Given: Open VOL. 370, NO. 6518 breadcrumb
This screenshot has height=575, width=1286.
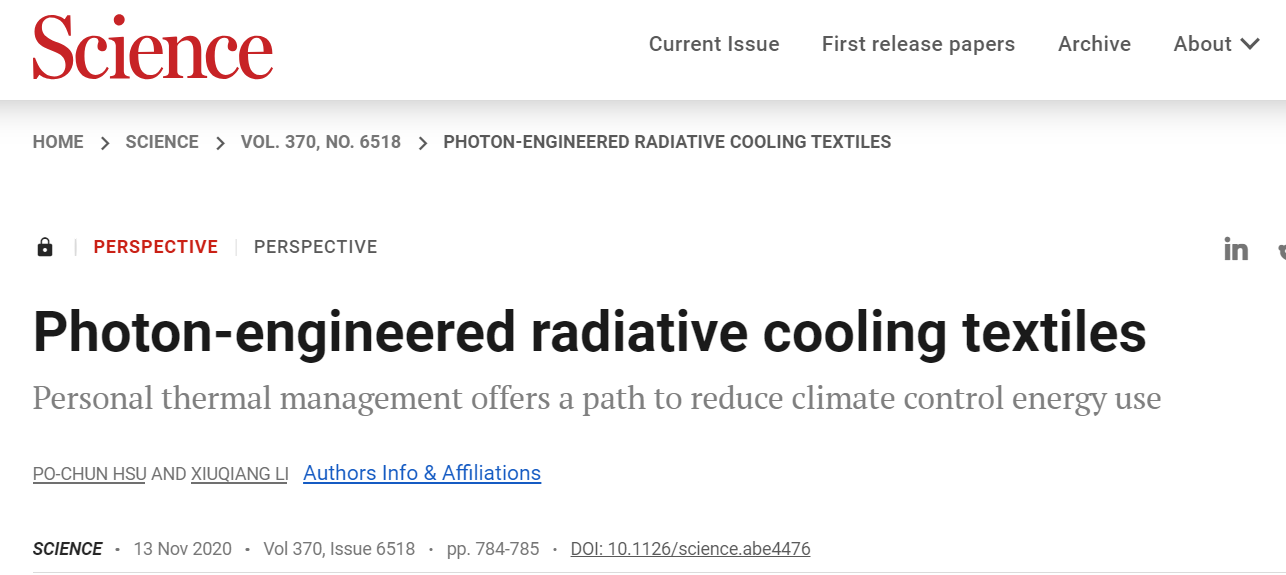Looking at the screenshot, I should (x=321, y=142).
